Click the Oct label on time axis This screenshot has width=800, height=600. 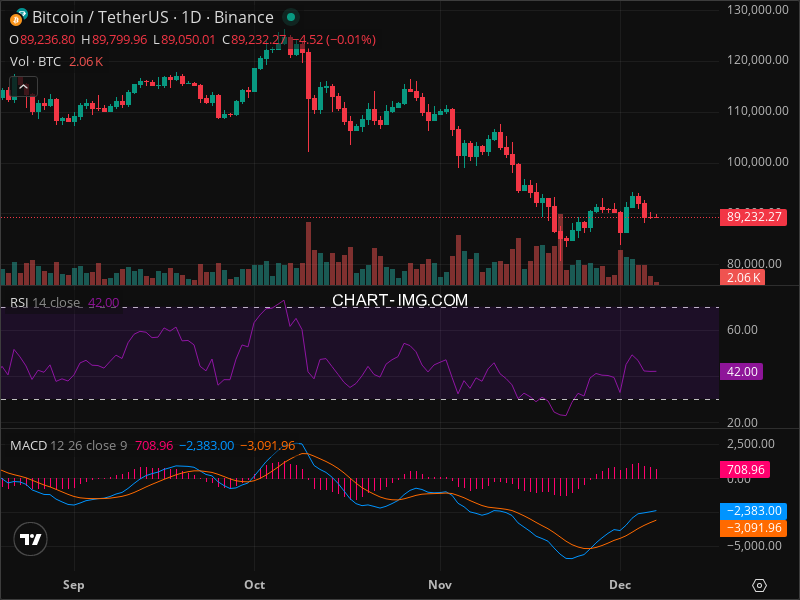click(x=254, y=584)
